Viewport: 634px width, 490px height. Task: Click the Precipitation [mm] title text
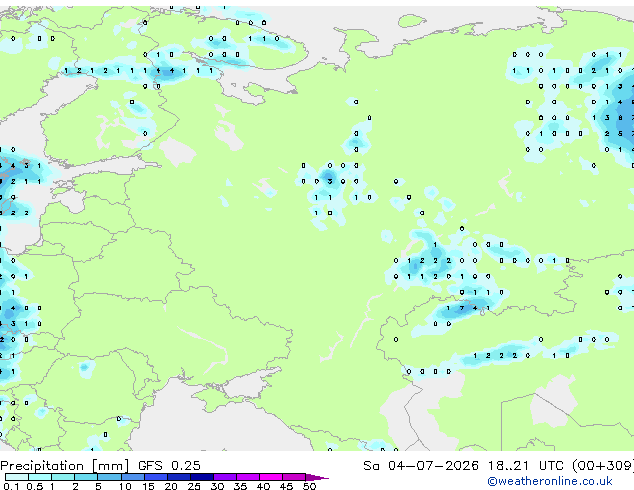[x=65, y=466]
